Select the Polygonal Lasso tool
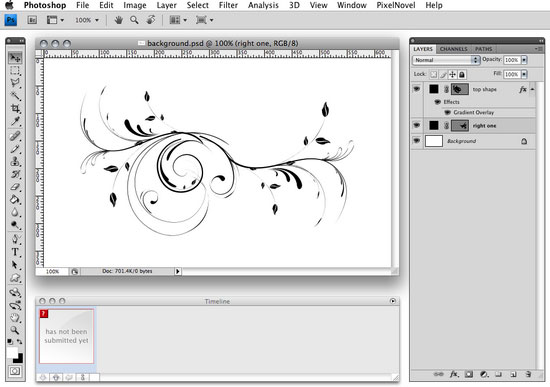 (15, 83)
